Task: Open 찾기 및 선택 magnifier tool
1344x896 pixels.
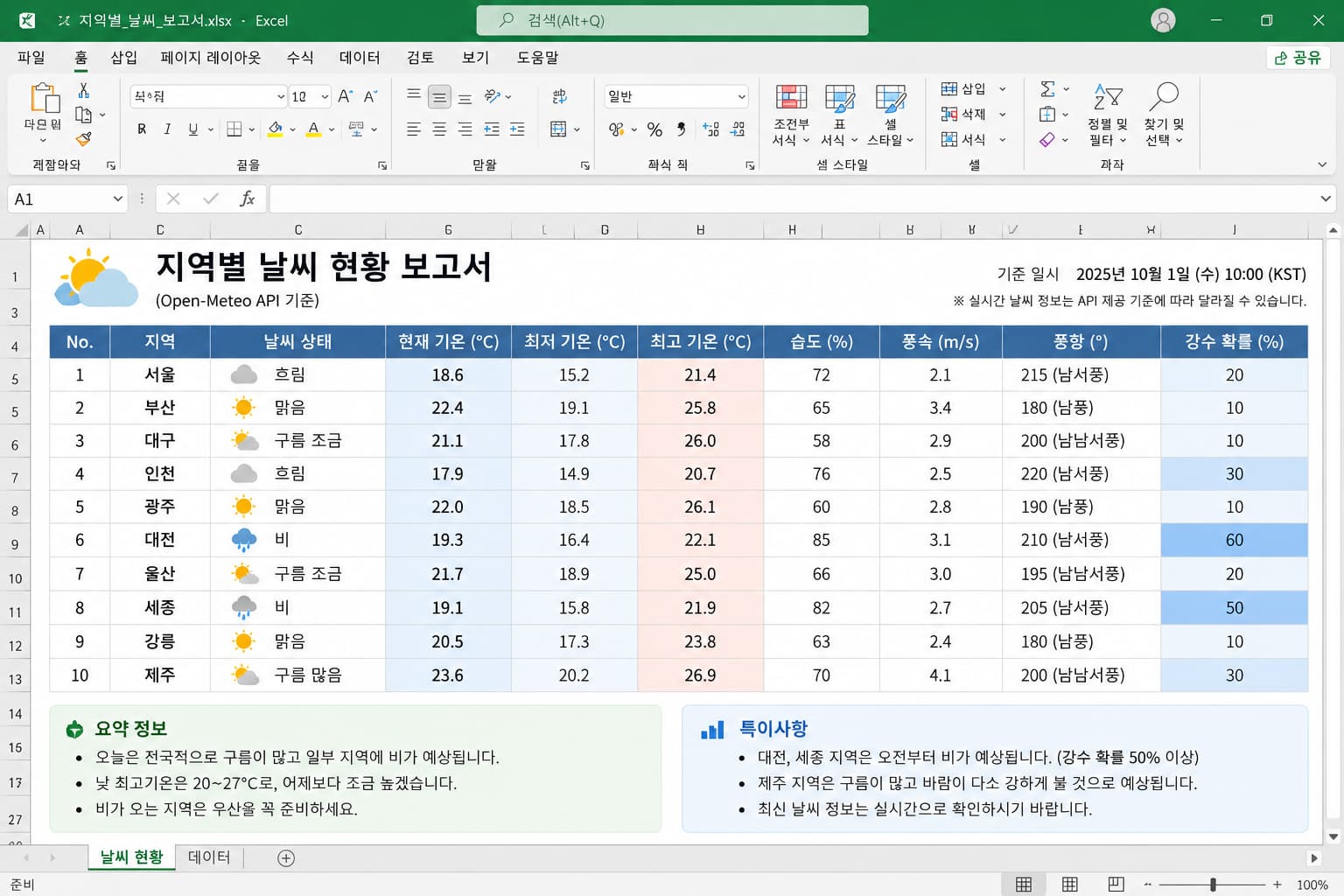Action: point(1165,115)
